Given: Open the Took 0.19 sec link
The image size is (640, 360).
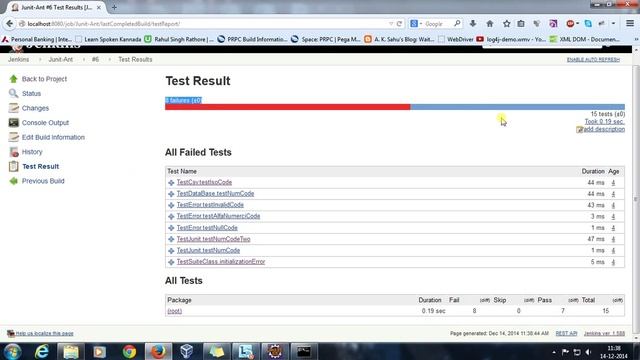Looking at the screenshot, I should (x=604, y=122).
